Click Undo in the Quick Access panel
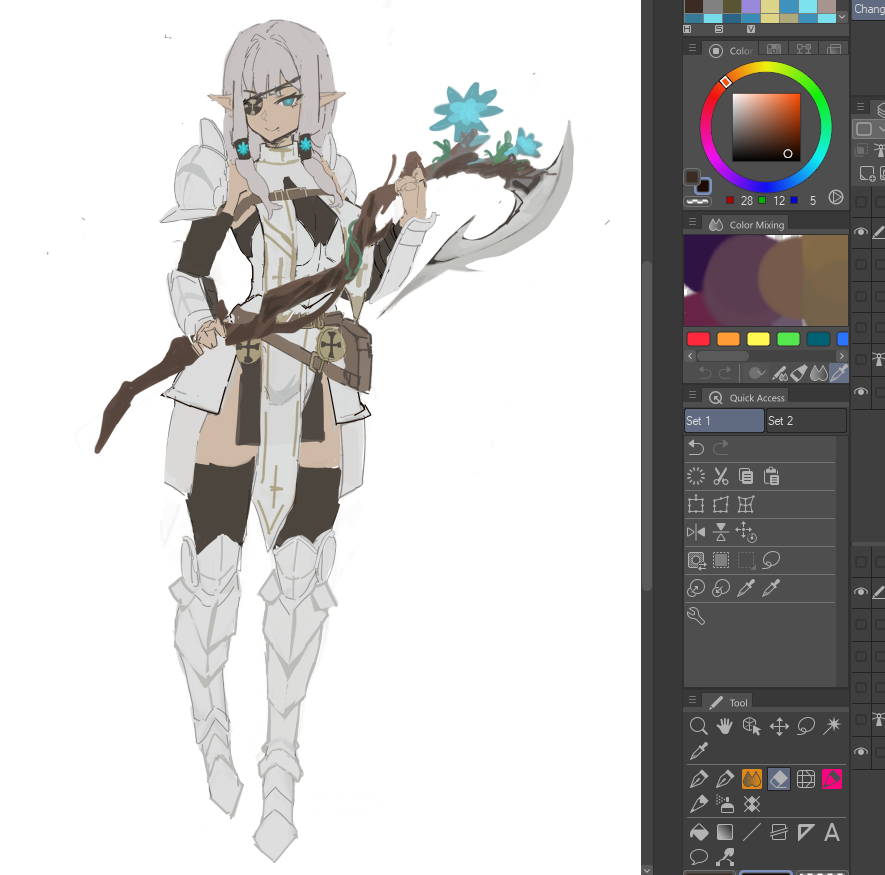Image resolution: width=885 pixels, height=875 pixels. tap(696, 448)
